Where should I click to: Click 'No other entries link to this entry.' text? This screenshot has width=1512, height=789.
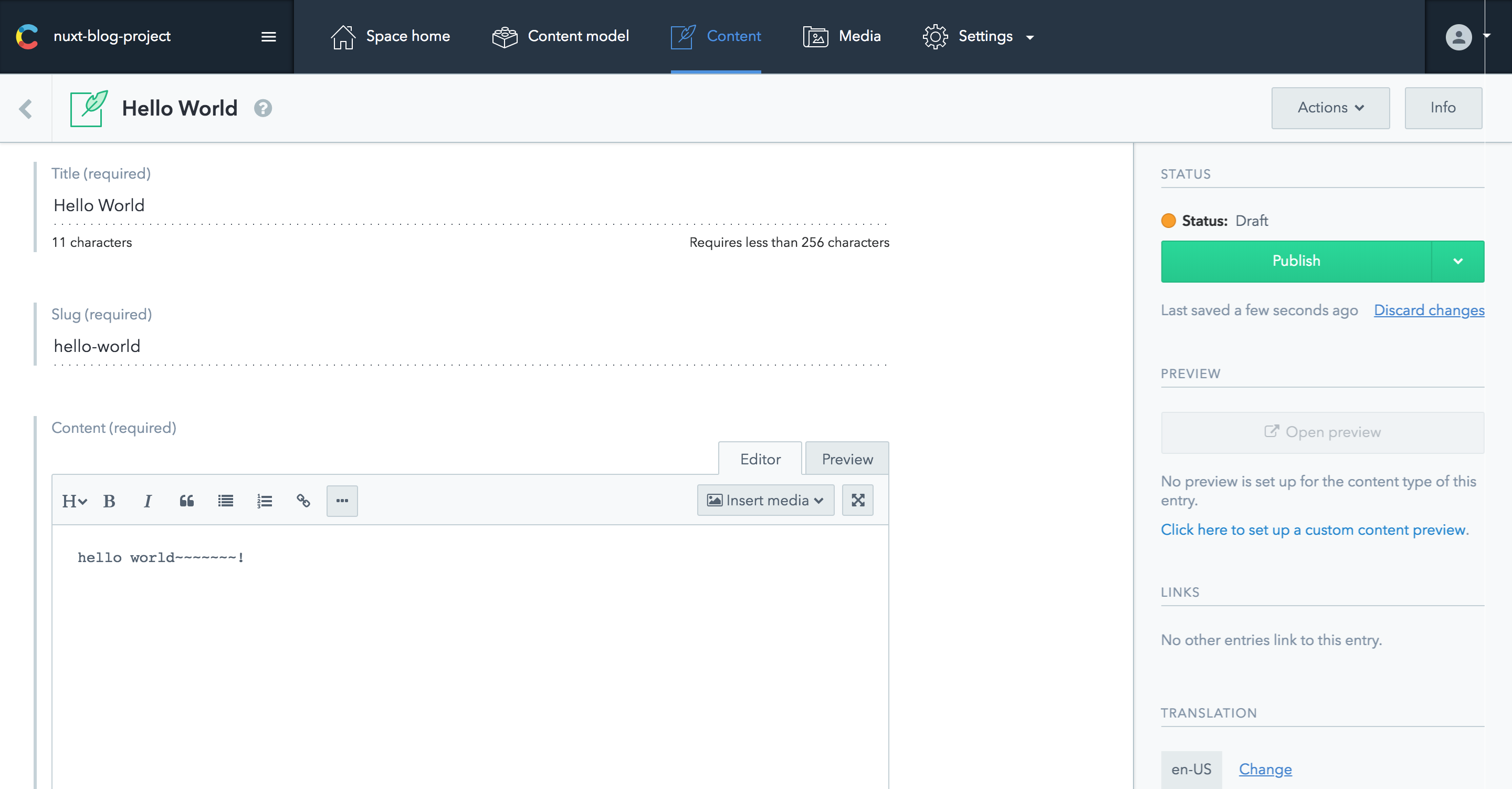click(x=1272, y=640)
